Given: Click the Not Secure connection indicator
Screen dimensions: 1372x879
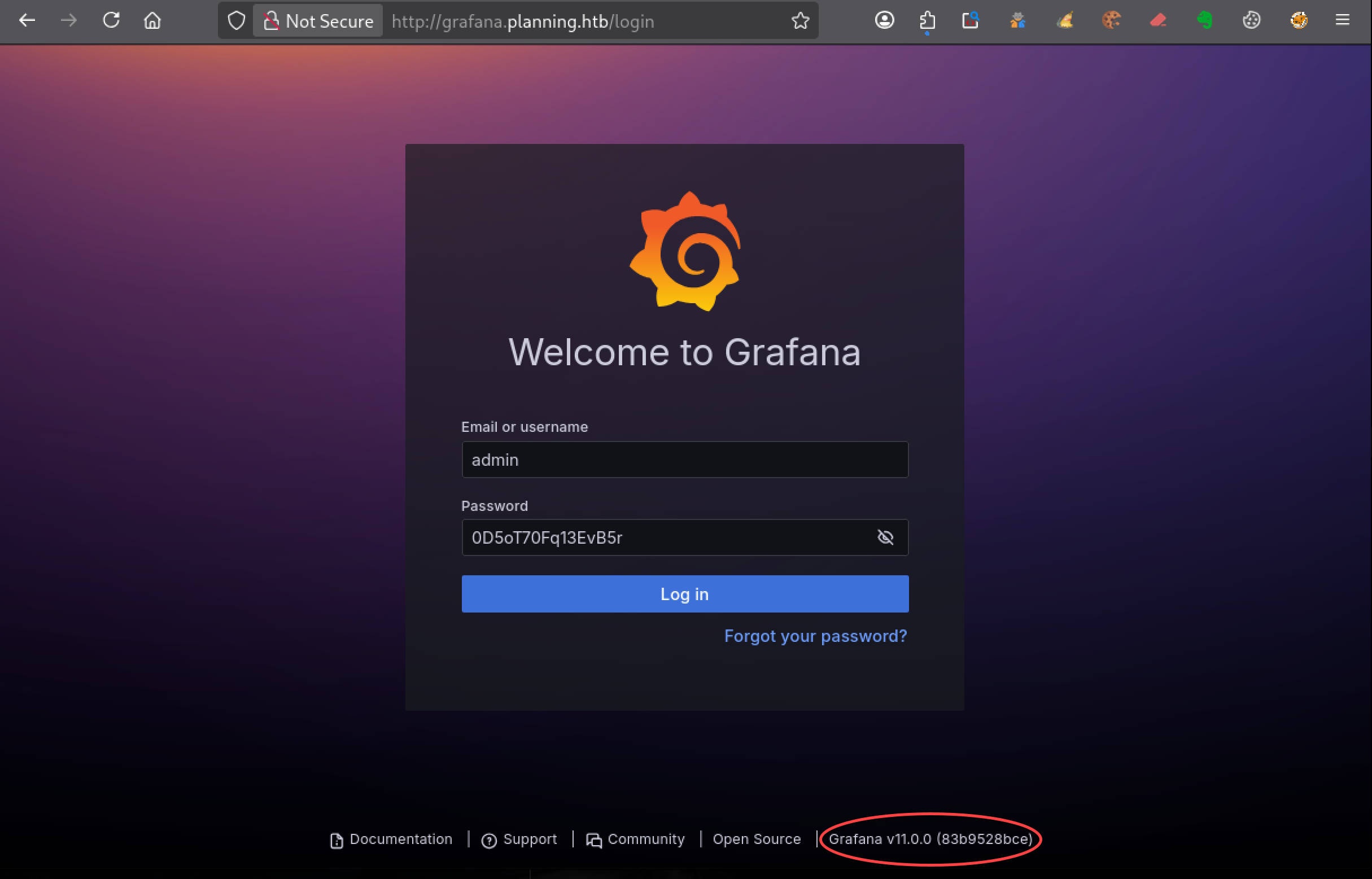Looking at the screenshot, I should [x=318, y=21].
